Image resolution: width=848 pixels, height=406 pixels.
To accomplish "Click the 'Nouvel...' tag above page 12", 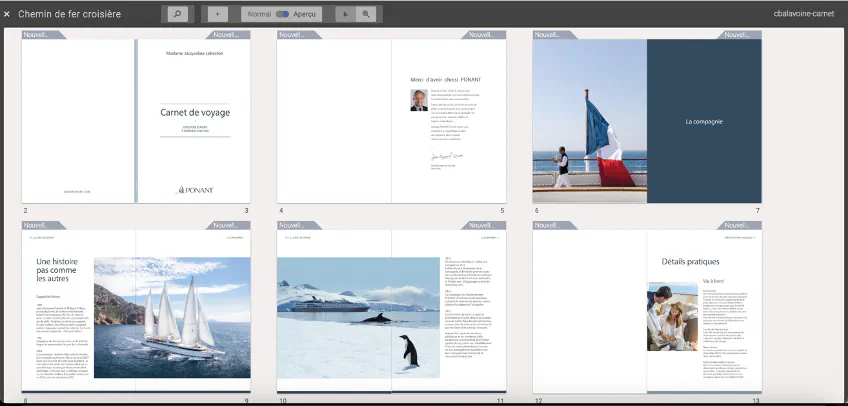I will [553, 225].
